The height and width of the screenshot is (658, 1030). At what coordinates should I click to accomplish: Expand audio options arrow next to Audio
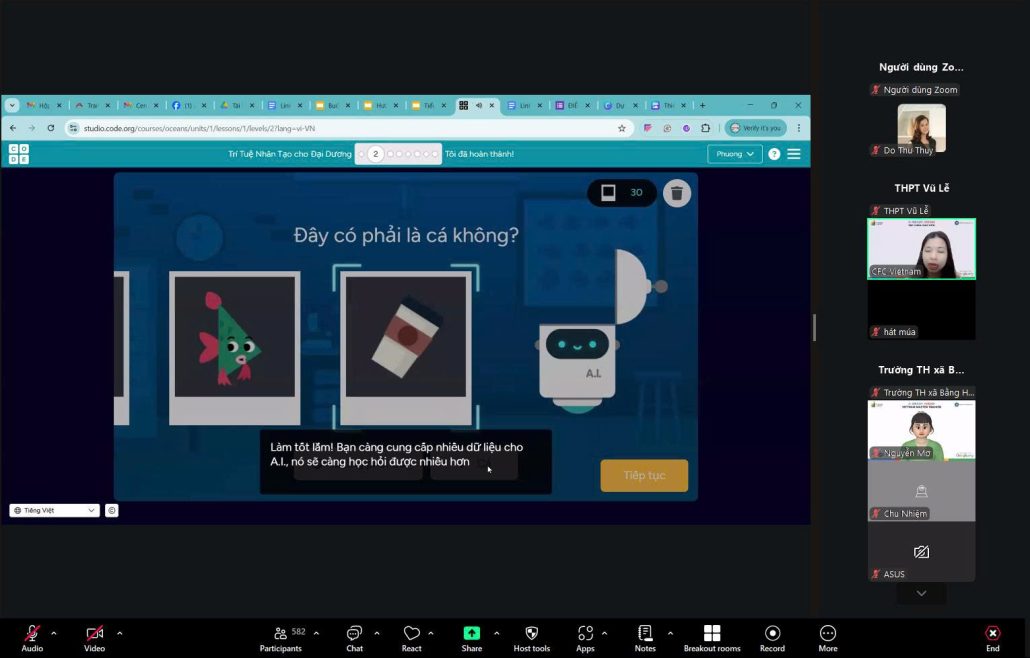point(54,633)
